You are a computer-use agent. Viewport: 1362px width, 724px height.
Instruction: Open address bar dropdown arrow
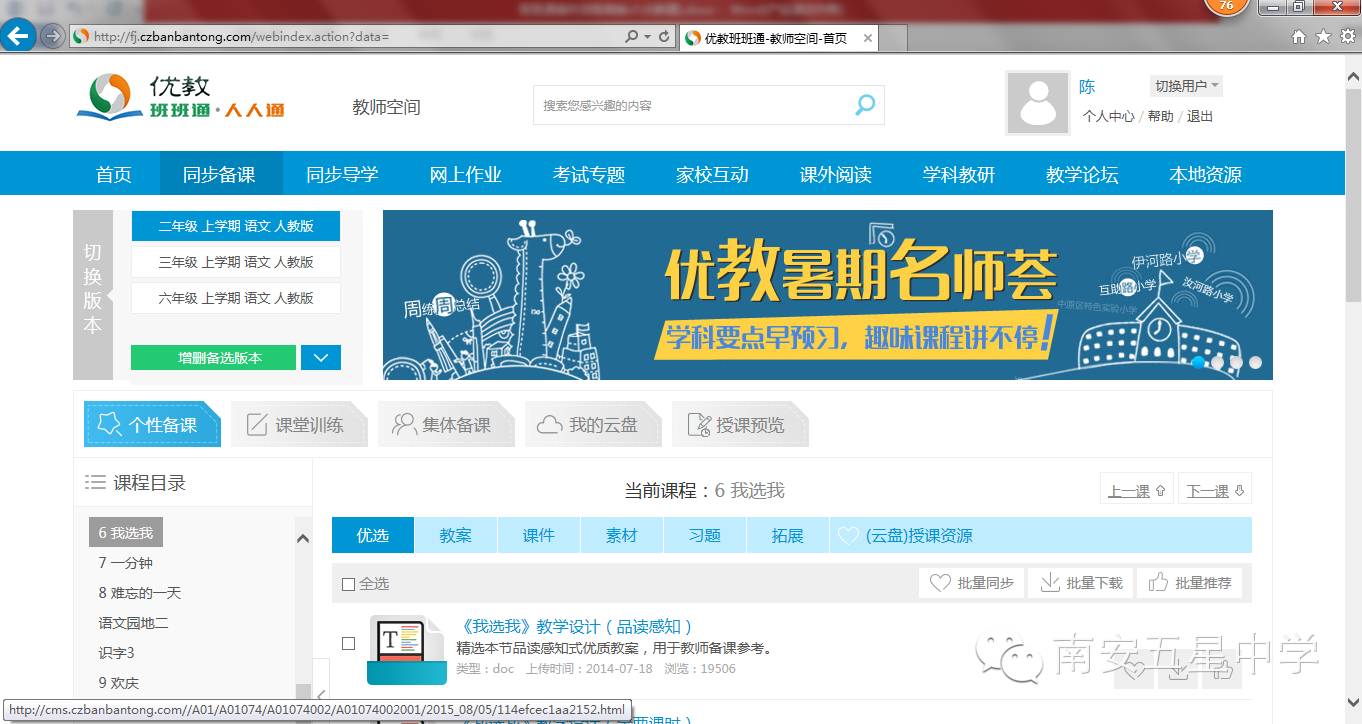648,36
